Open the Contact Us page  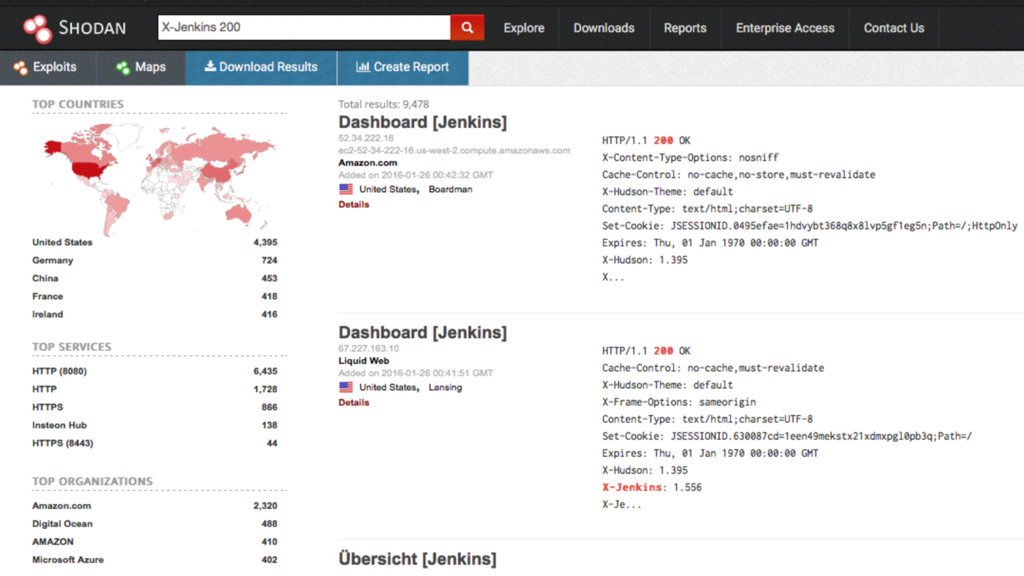(x=894, y=28)
